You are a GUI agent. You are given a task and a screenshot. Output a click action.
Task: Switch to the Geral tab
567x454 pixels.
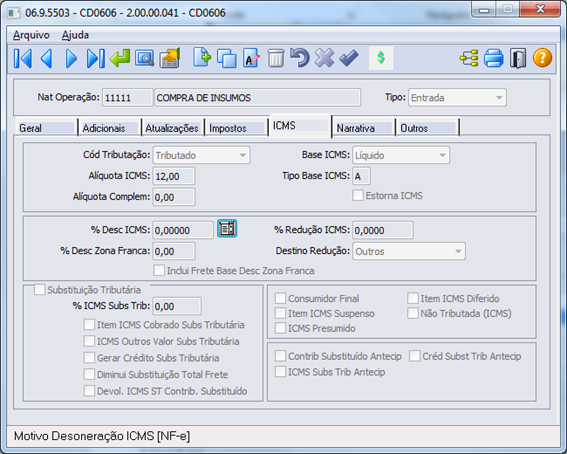click(46, 128)
